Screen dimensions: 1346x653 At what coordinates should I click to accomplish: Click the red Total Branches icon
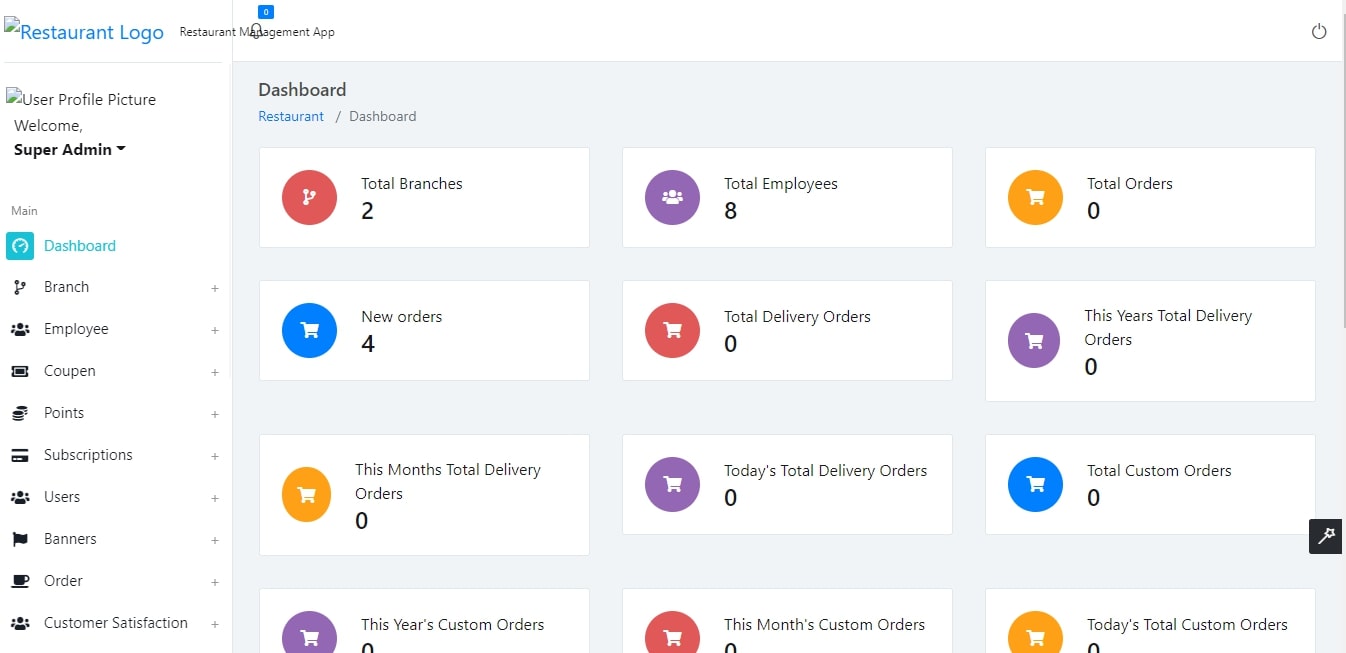point(309,197)
